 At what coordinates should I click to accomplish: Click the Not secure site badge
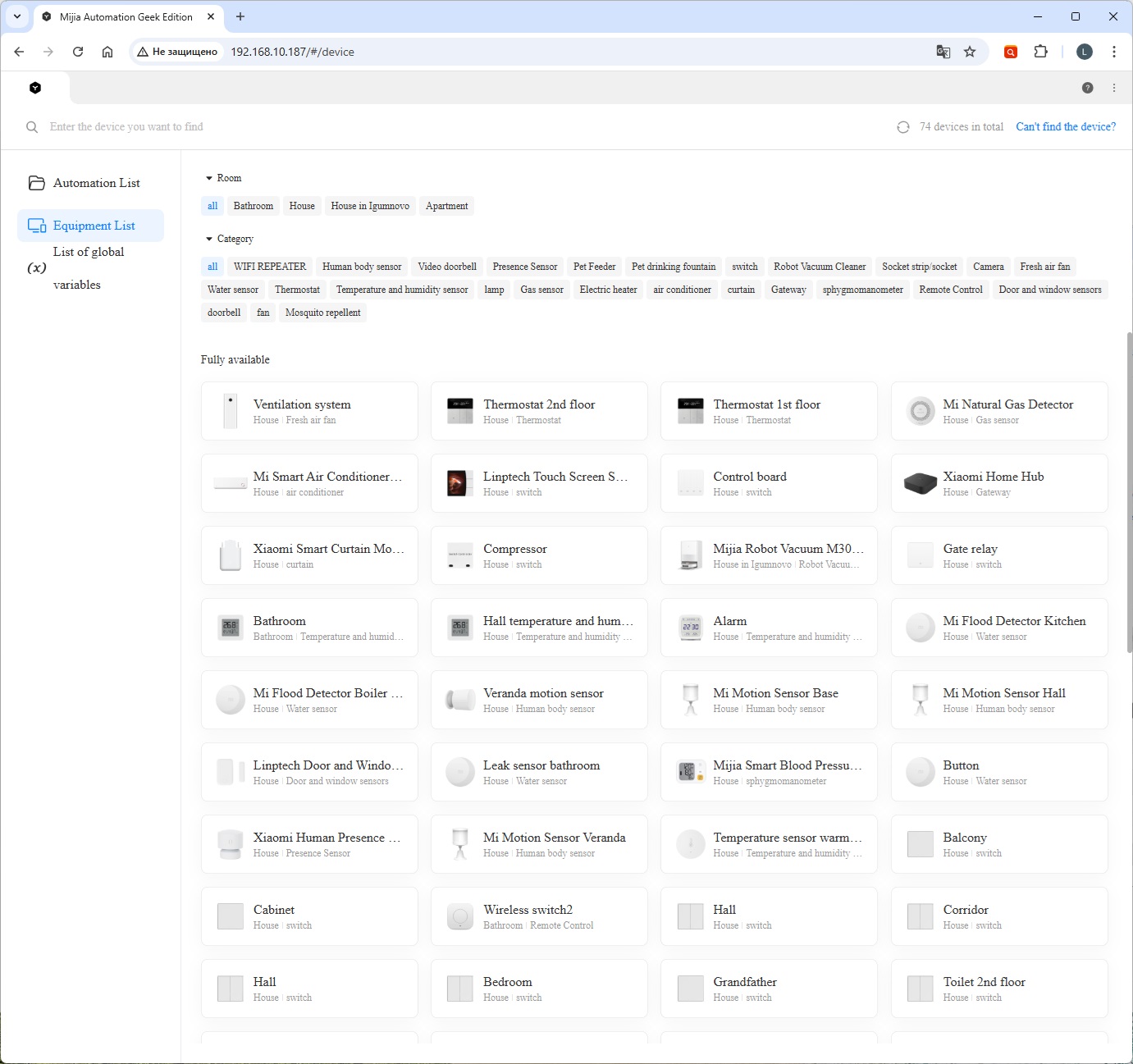coord(178,52)
